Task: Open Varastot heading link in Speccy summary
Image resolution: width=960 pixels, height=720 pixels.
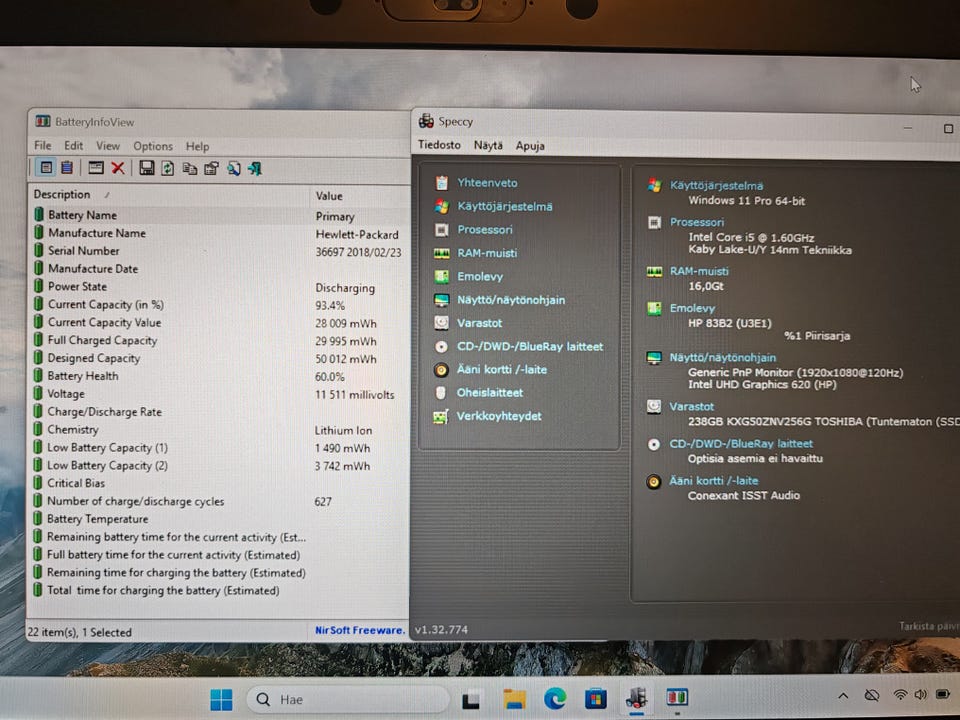Action: click(x=691, y=406)
